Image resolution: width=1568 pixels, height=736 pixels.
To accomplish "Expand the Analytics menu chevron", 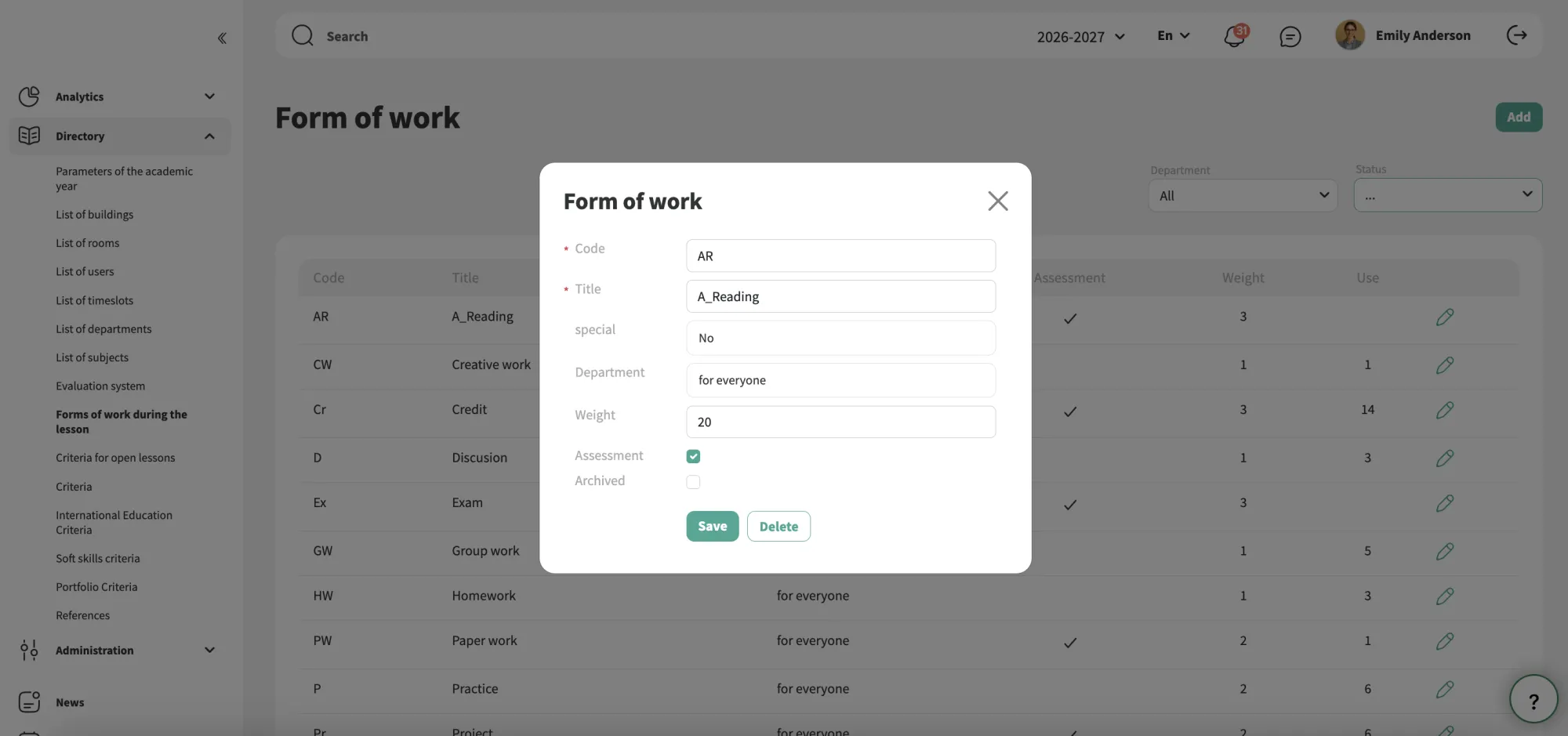I will [209, 96].
